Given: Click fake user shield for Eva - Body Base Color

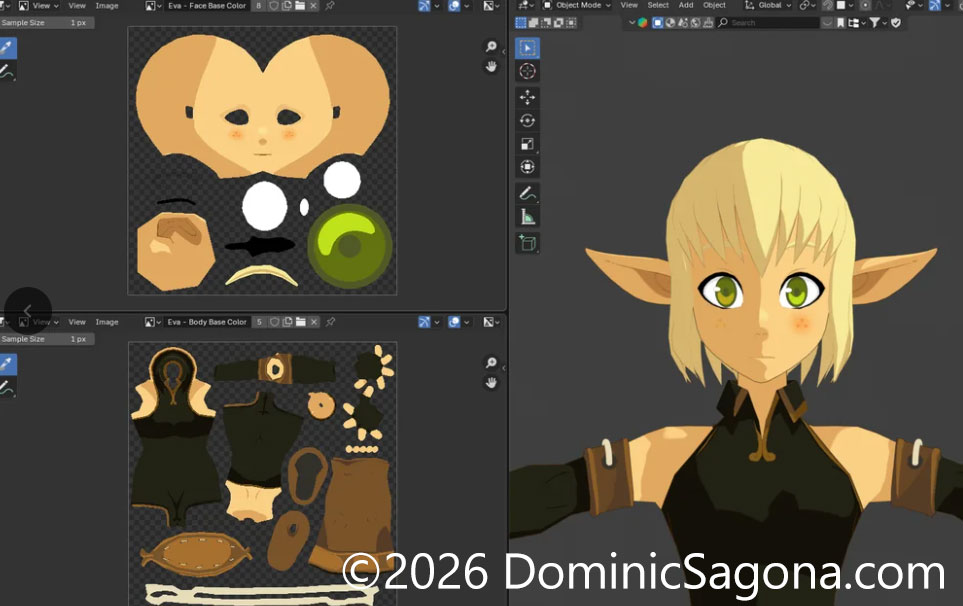Looking at the screenshot, I should (x=274, y=322).
